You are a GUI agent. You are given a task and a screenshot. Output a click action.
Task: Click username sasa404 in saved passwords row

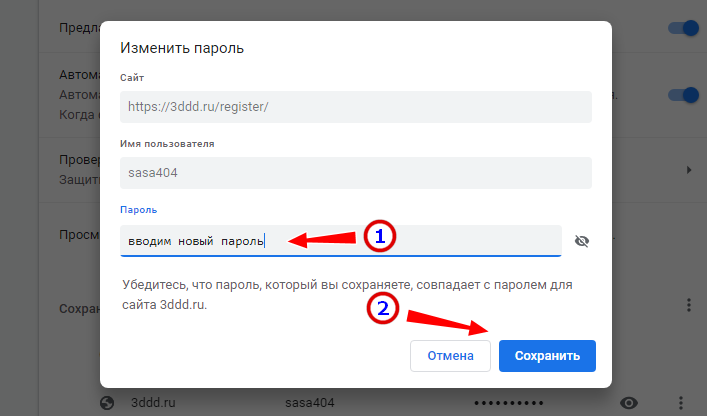[x=310, y=402]
